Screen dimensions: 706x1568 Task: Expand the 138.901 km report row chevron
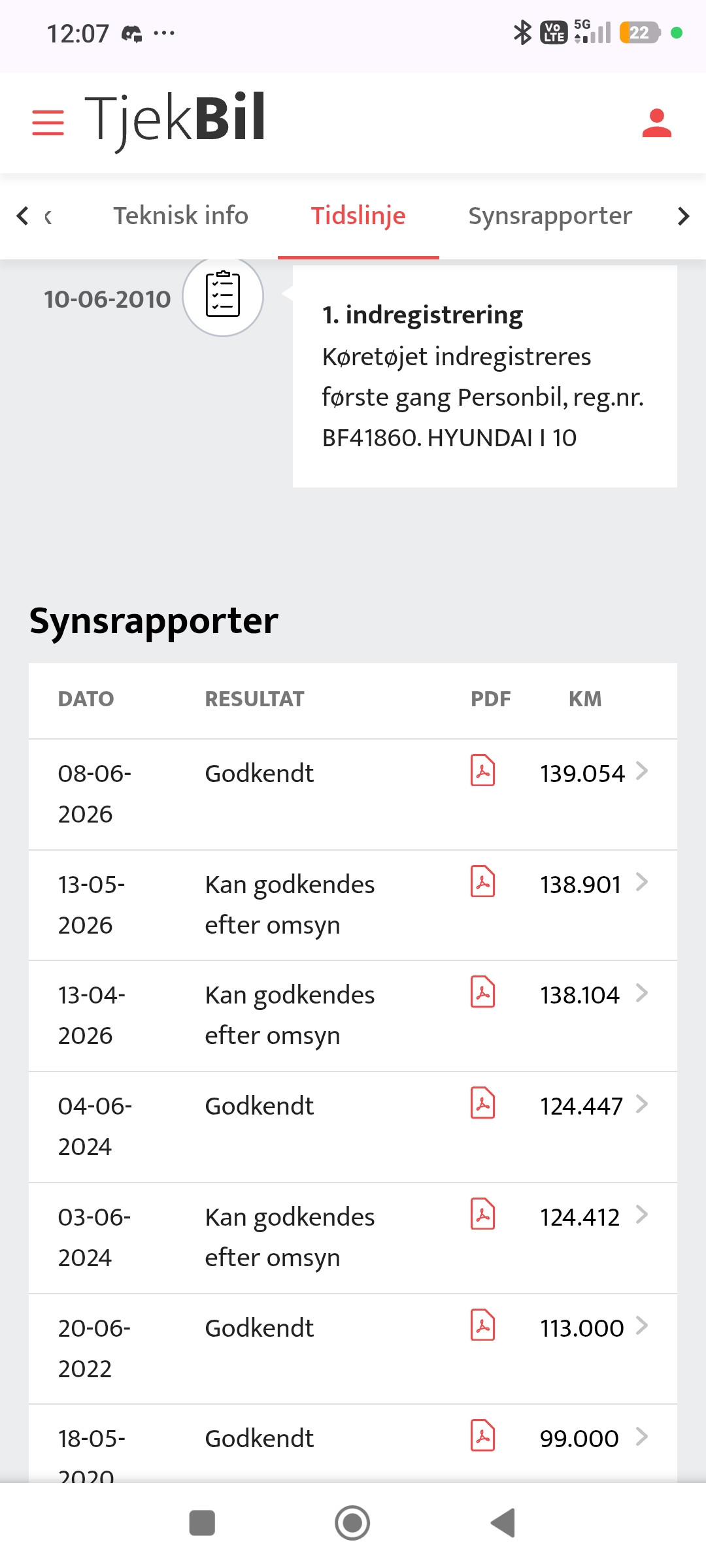point(642,882)
